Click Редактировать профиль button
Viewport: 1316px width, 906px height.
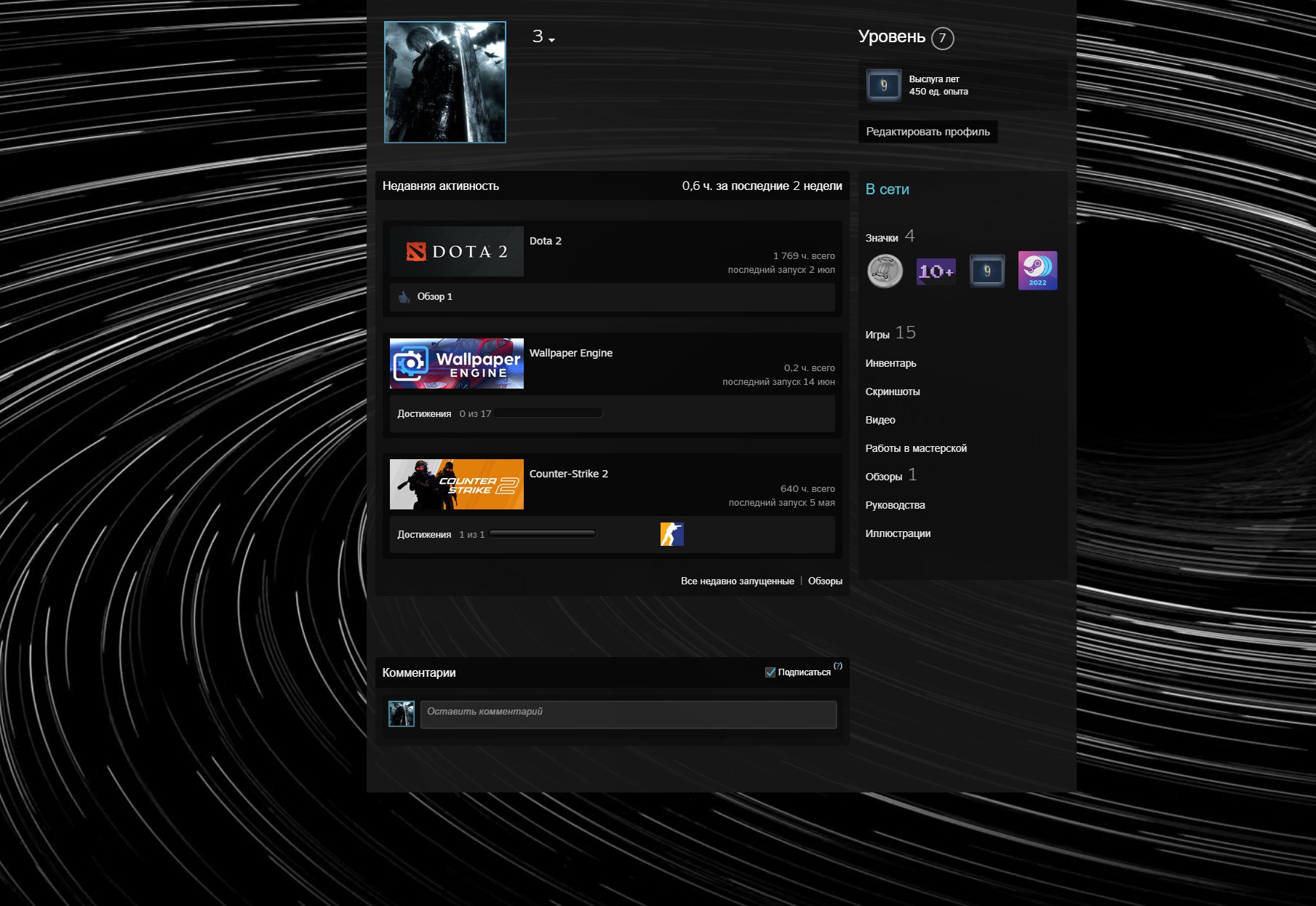(928, 132)
